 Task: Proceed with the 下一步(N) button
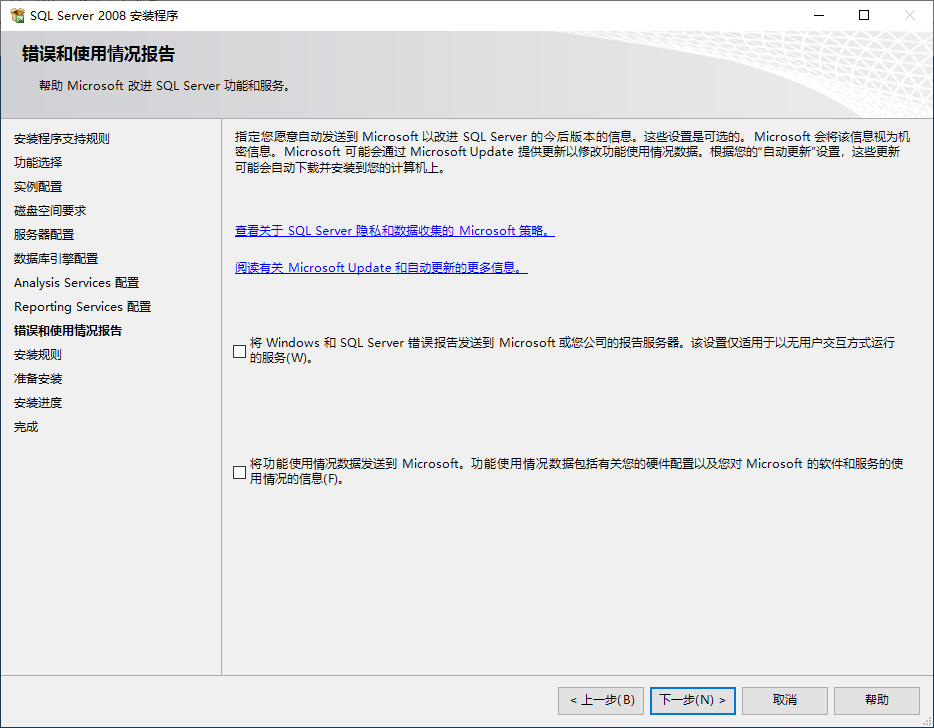point(693,700)
